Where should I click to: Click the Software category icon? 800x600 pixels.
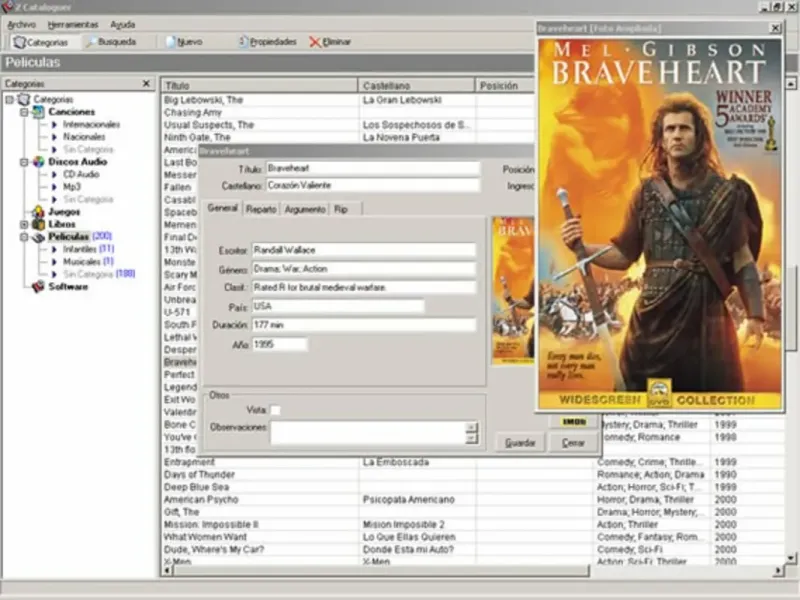click(x=38, y=287)
